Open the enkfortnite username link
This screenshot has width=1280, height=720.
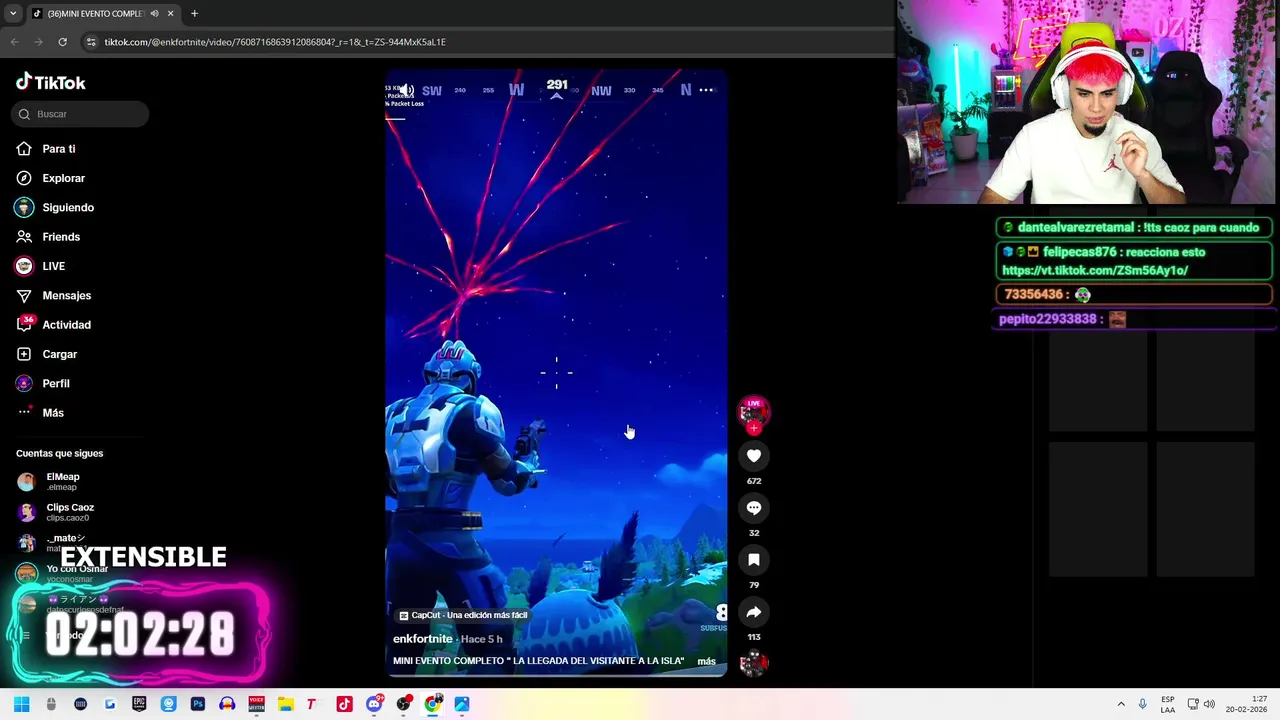tap(423, 639)
